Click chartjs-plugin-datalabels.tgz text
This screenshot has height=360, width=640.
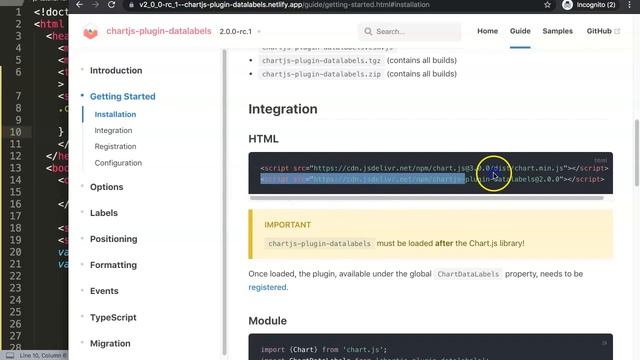tap(321, 60)
